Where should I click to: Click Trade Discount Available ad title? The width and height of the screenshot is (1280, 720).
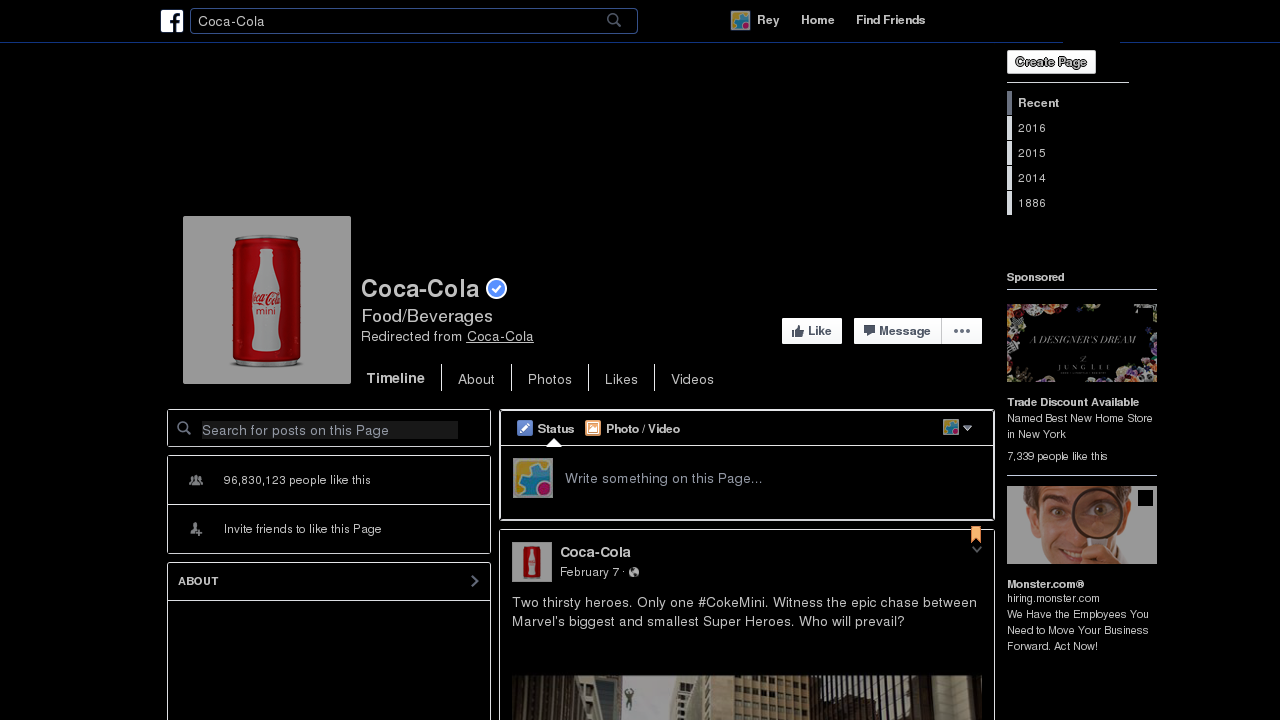tap(1073, 402)
